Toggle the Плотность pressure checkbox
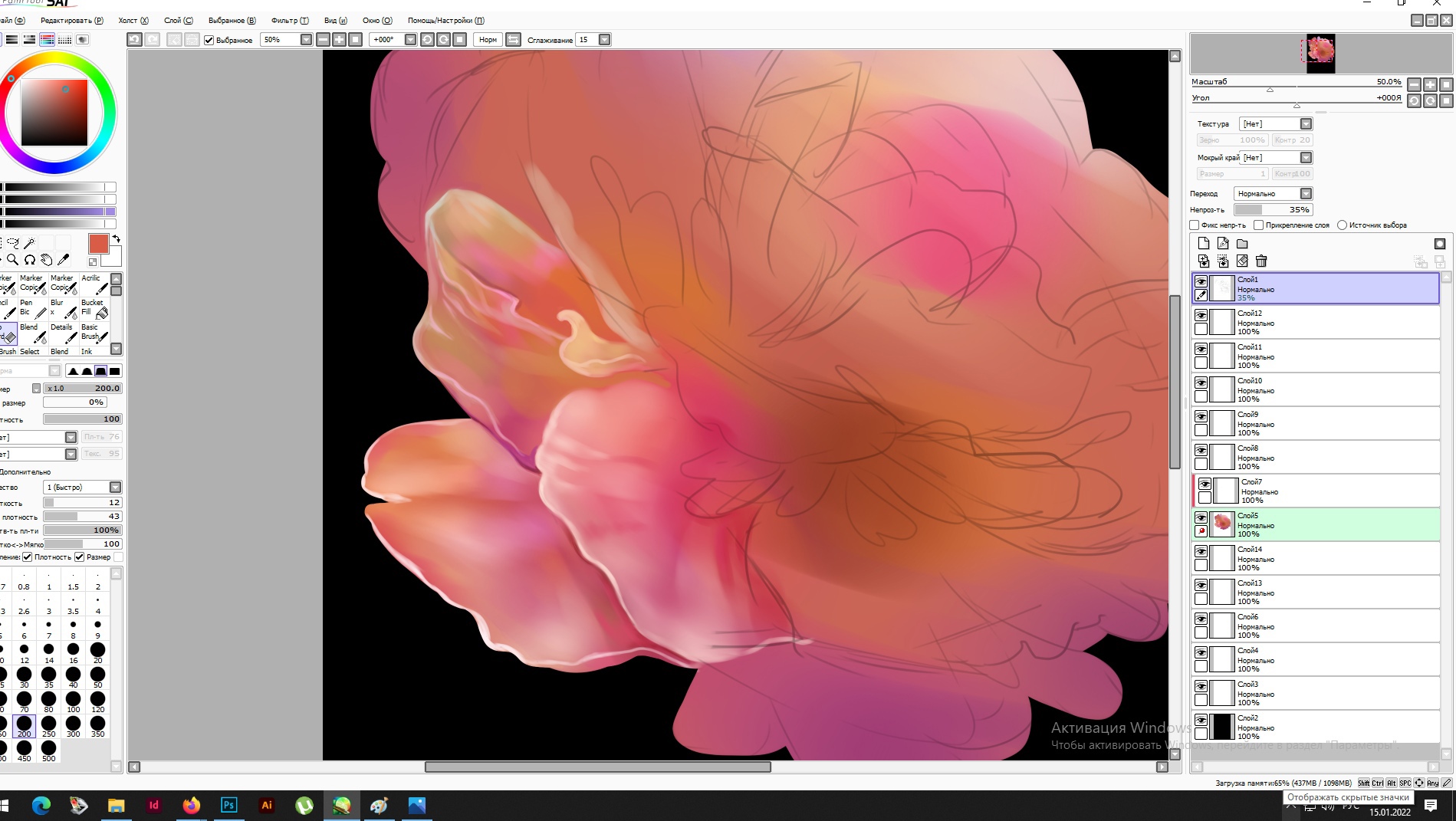The height and width of the screenshot is (821, 1456). pyautogui.click(x=28, y=557)
